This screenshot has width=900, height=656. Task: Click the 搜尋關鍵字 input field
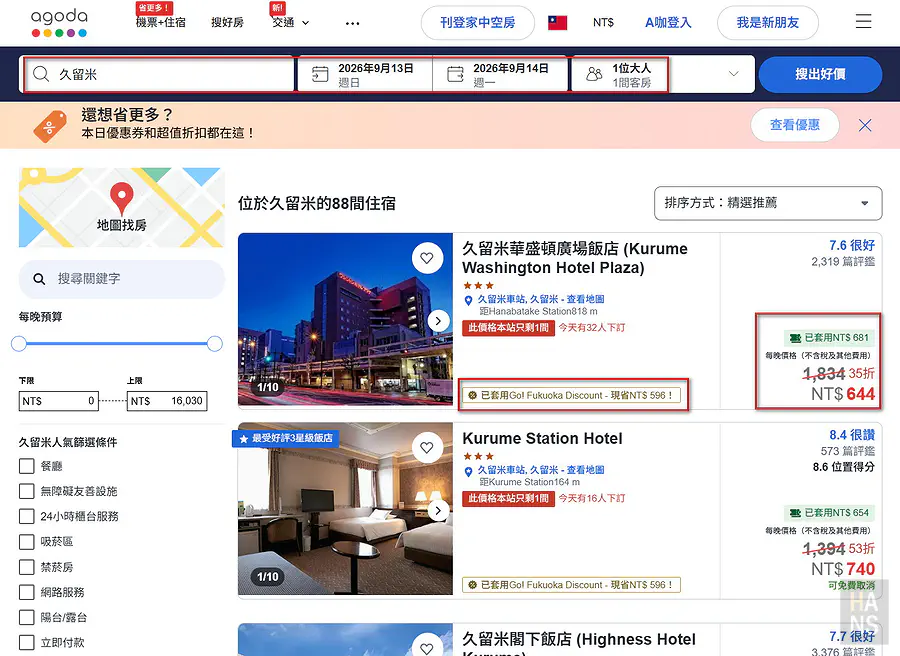(x=122, y=279)
